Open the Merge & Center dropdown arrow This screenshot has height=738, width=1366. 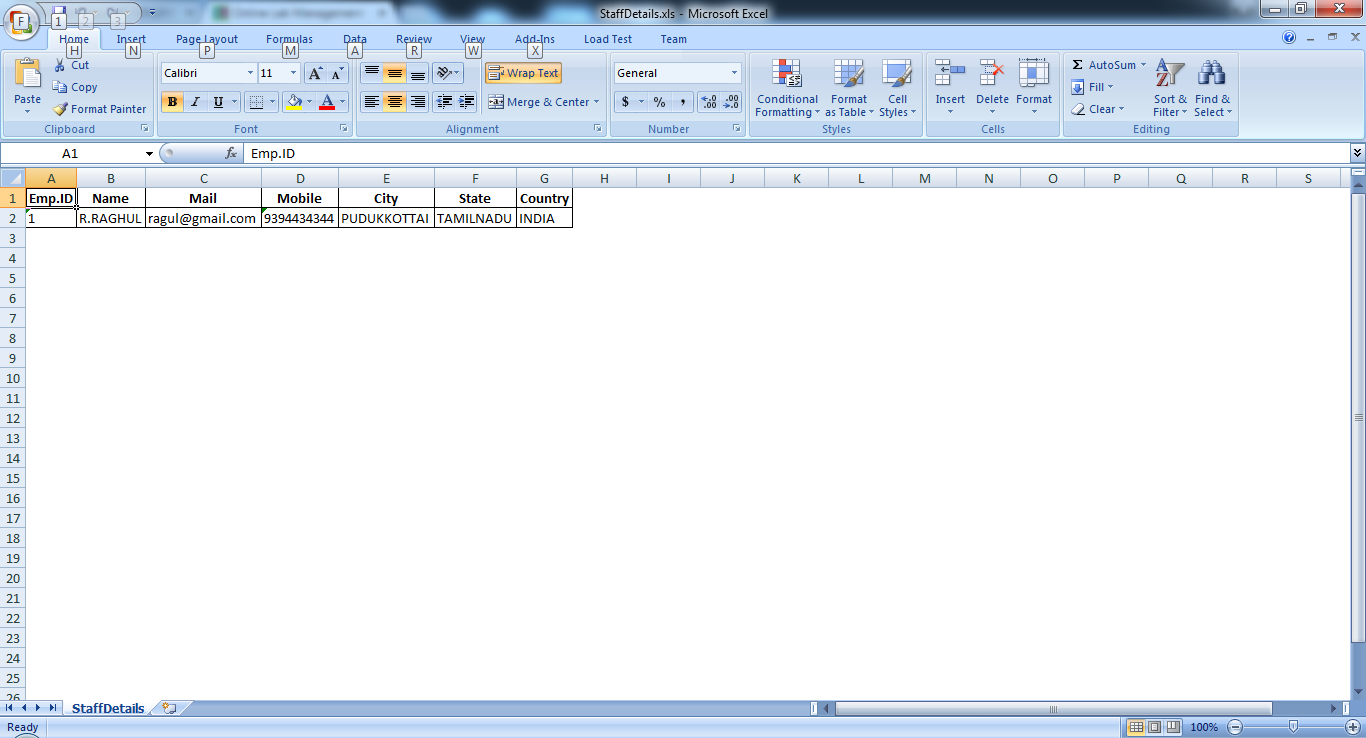597,102
